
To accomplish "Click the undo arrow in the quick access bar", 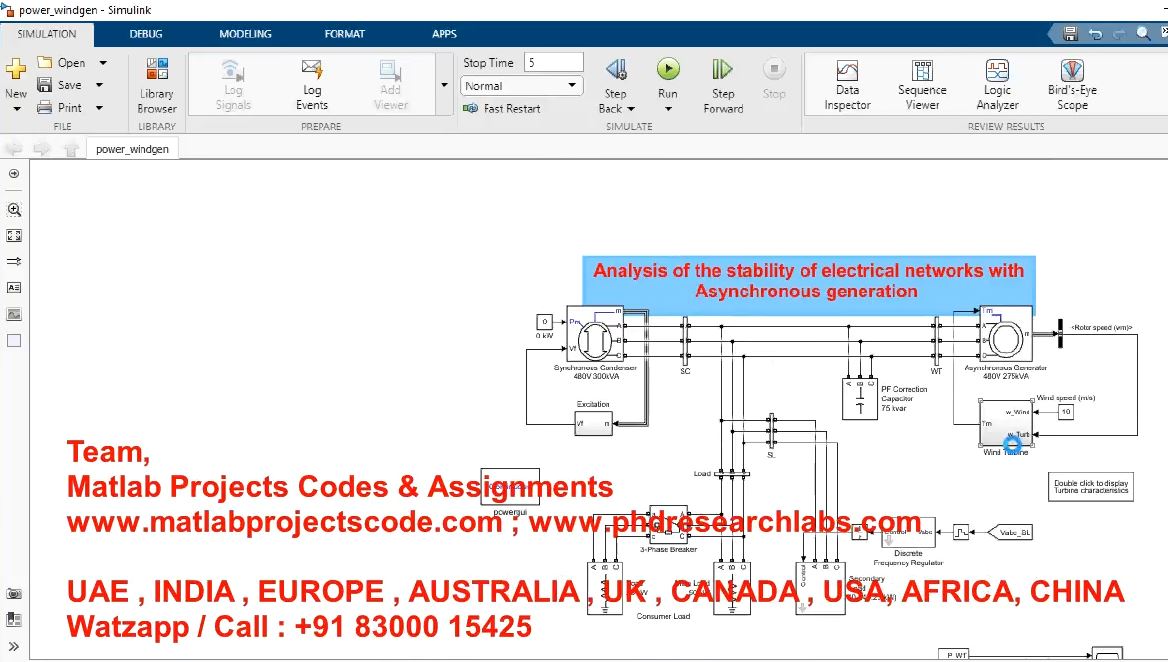I will pos(1095,34).
